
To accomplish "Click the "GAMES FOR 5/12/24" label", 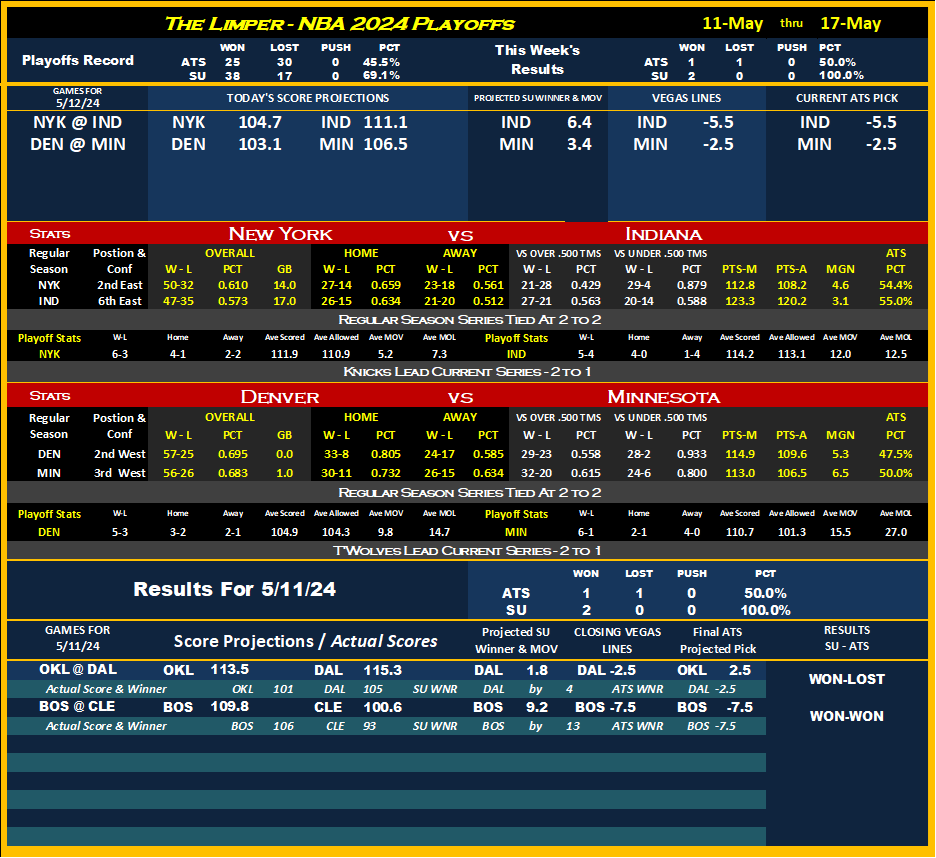I will 78,97.
